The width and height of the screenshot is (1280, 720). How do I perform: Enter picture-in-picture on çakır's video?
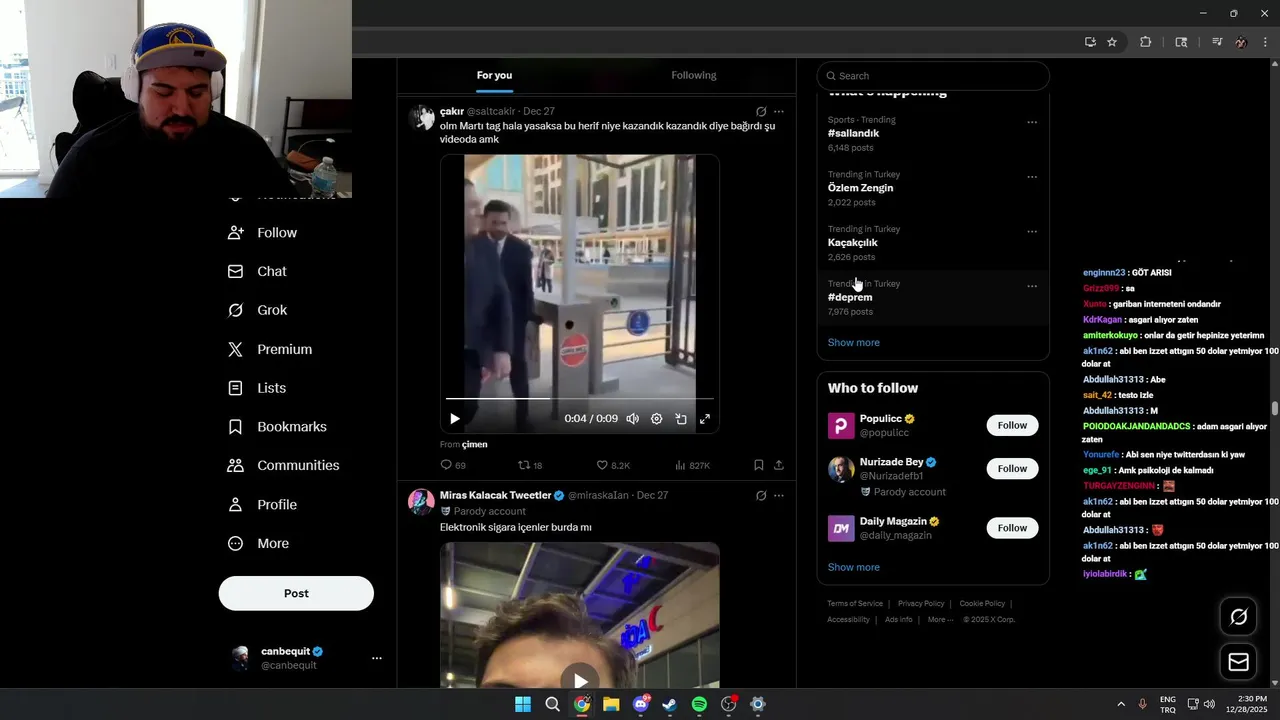point(681,419)
